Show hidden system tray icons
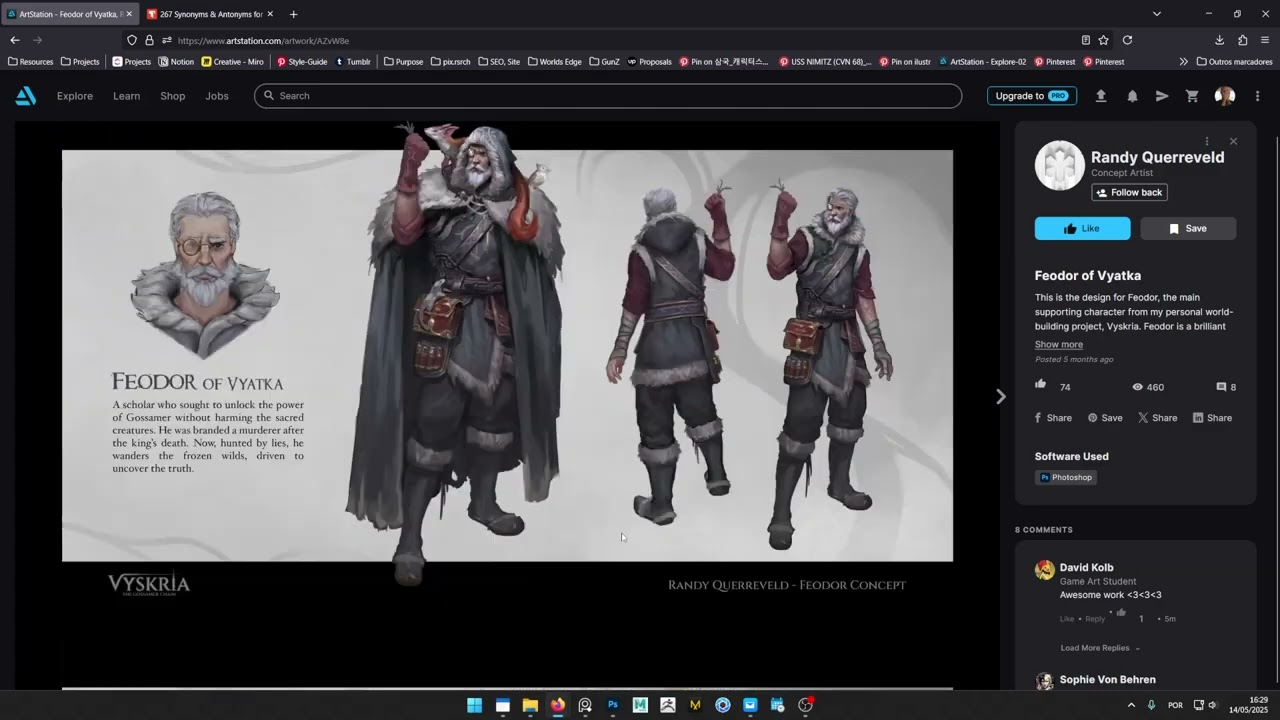Image resolution: width=1280 pixels, height=720 pixels. pos(1131,705)
